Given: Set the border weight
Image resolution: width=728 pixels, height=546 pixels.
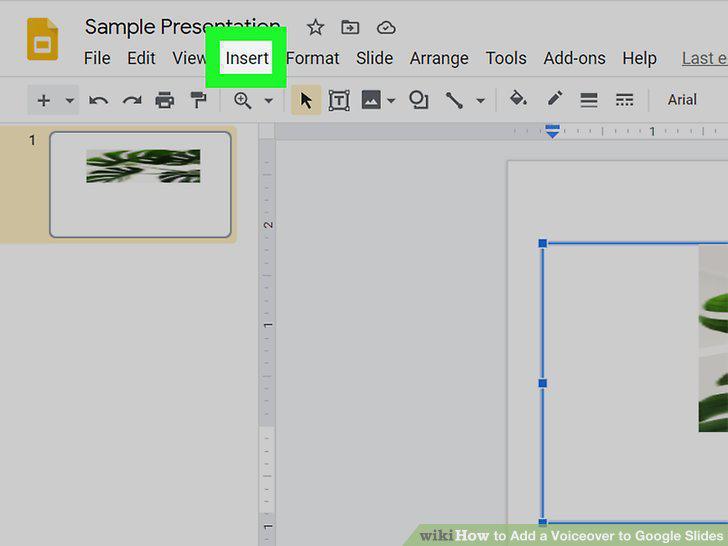Looking at the screenshot, I should [589, 100].
